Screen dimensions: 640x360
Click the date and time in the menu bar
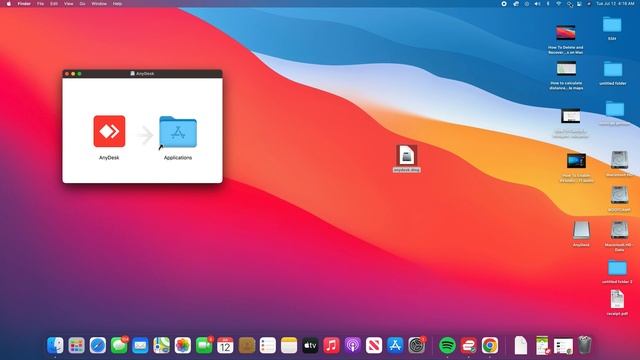615,4
